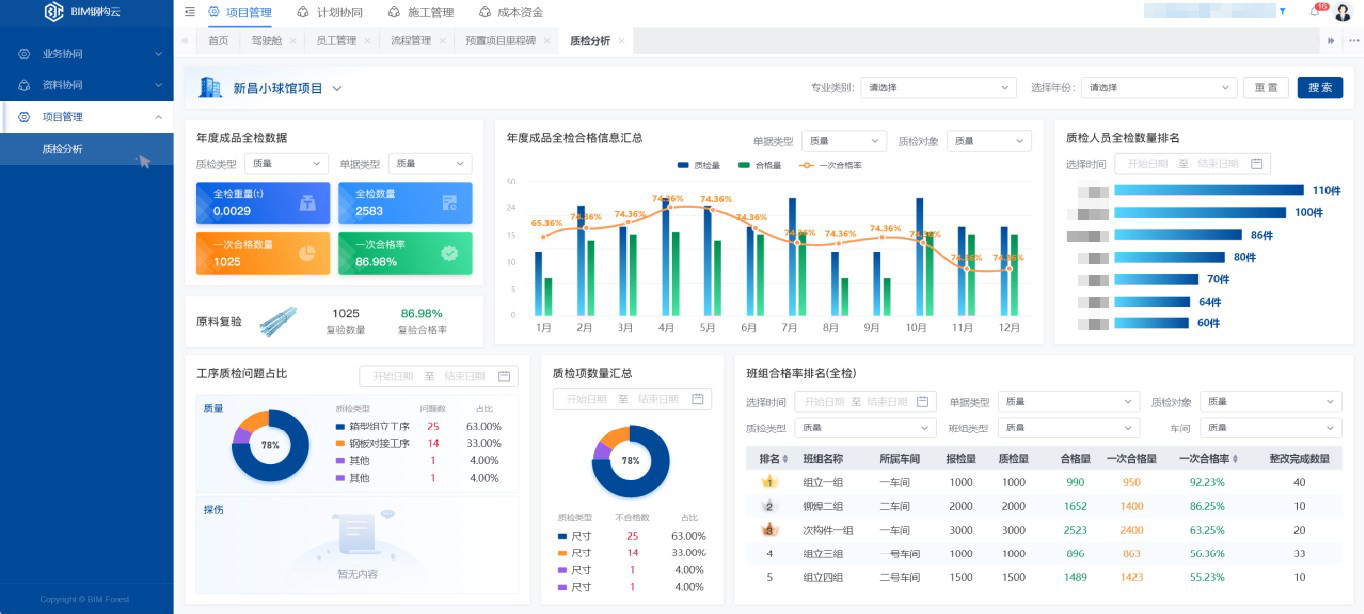The width and height of the screenshot is (1364, 614).
Task: Click the gold crown rank 1 icon
Action: coord(770,481)
